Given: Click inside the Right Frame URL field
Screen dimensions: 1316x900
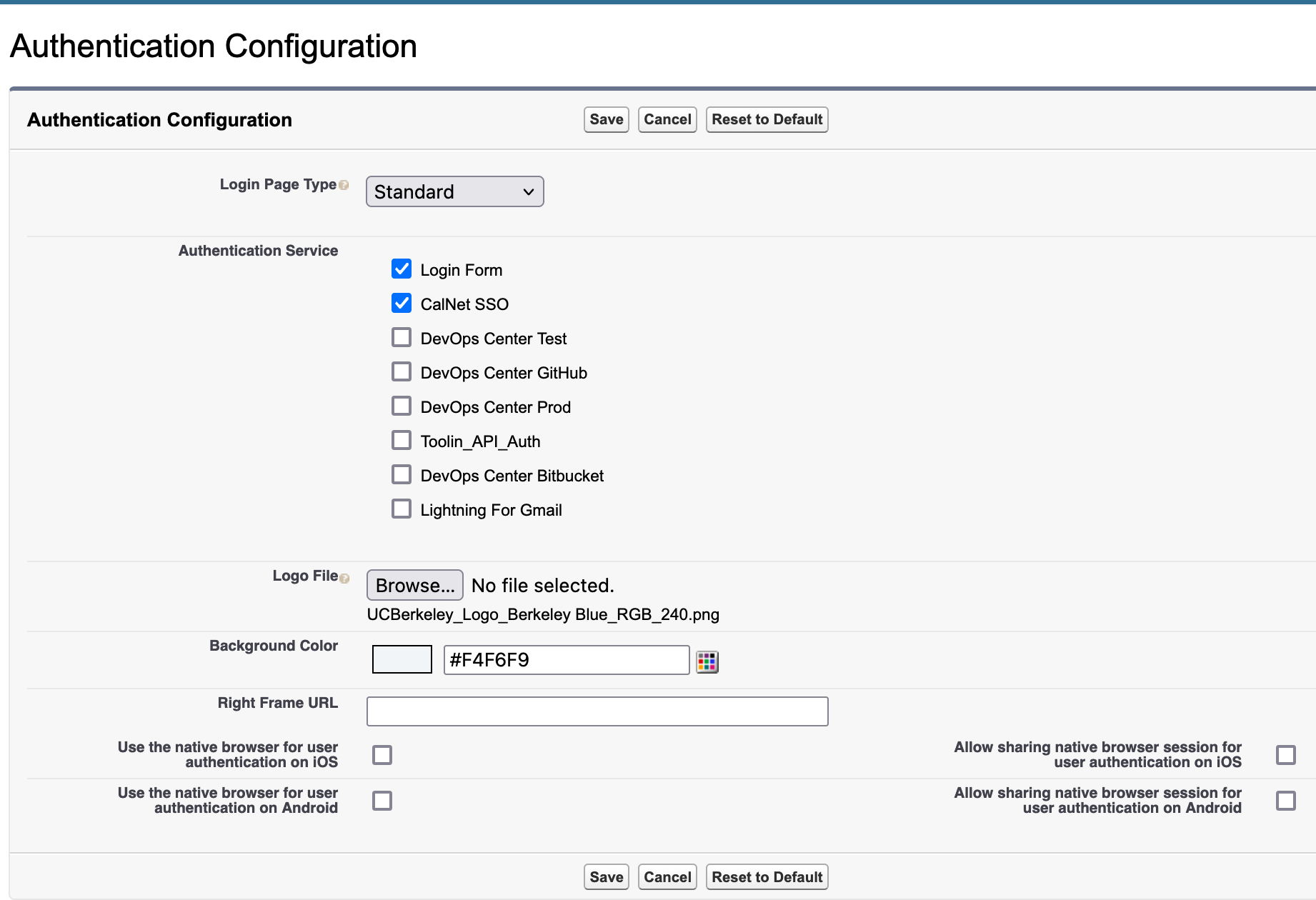Looking at the screenshot, I should pyautogui.click(x=597, y=711).
